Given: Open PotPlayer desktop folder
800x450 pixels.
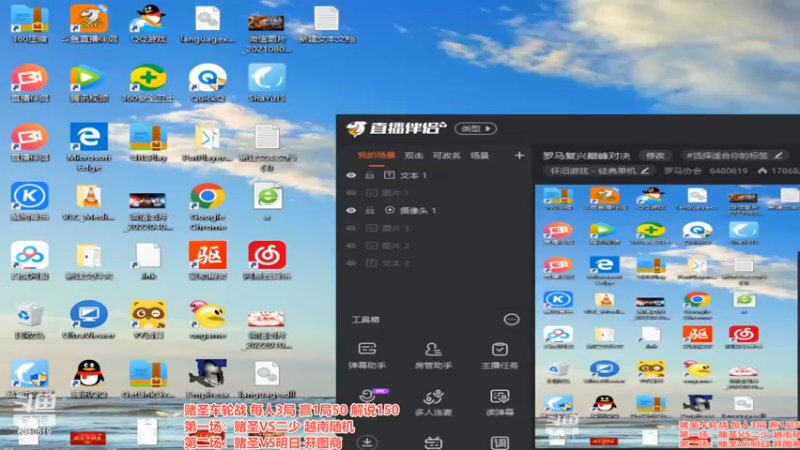Looking at the screenshot, I should [208, 143].
